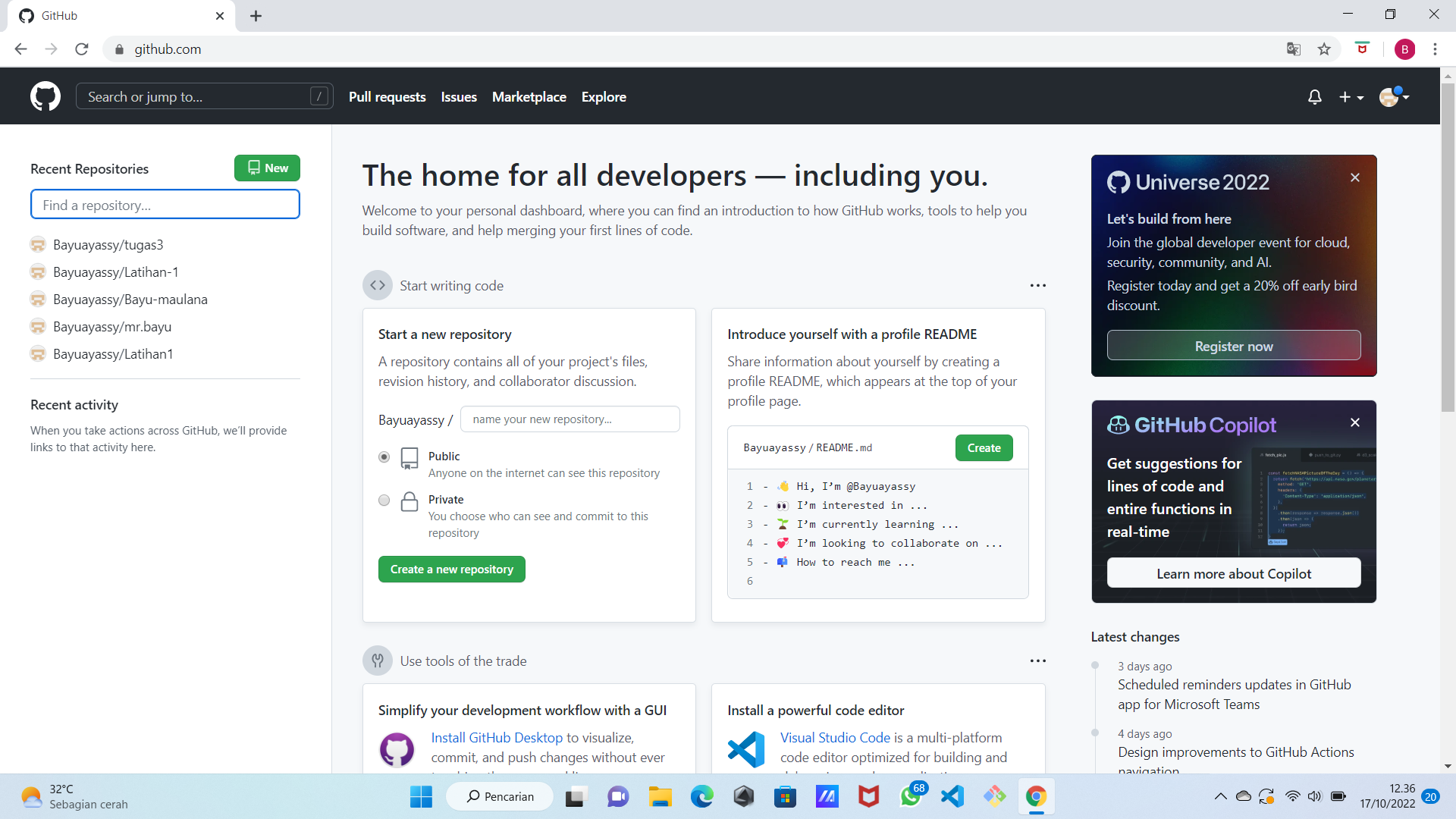Switch to Marketplace
The height and width of the screenshot is (819, 1456).
pos(529,96)
